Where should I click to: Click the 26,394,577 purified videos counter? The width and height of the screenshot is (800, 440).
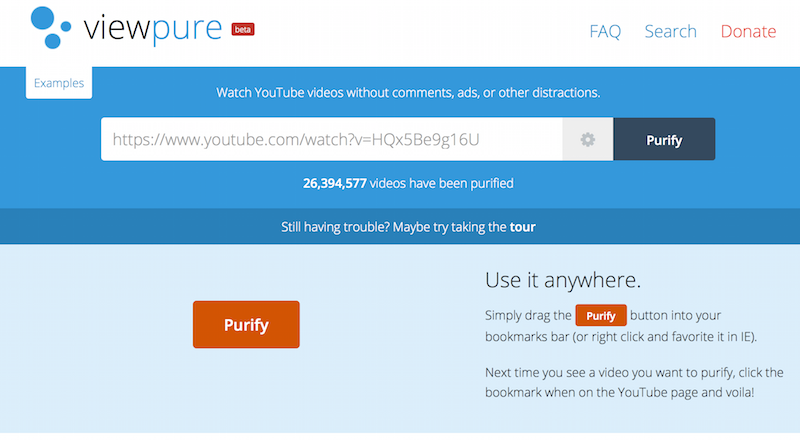(x=408, y=183)
